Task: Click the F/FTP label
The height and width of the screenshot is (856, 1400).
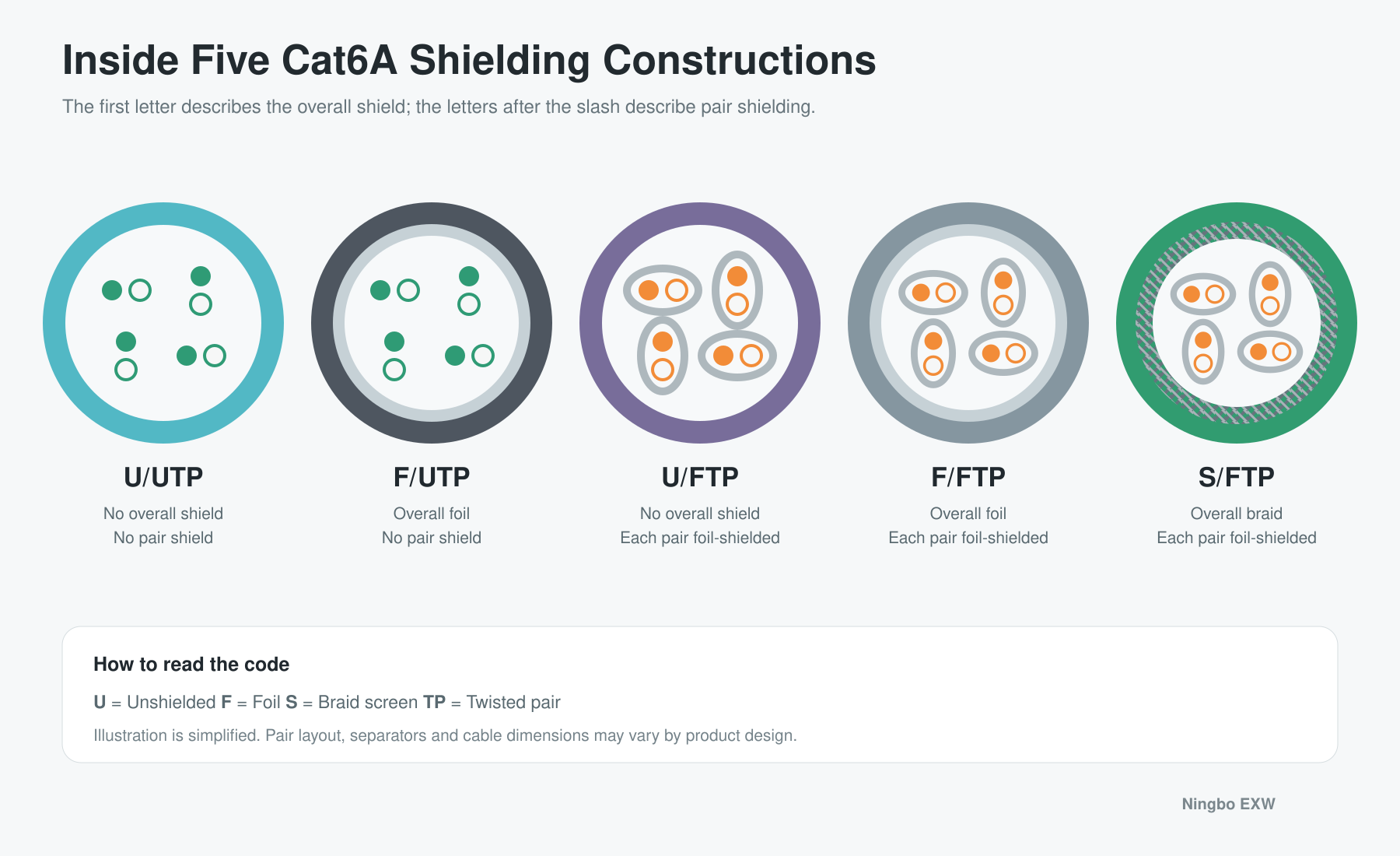Action: pos(968,477)
